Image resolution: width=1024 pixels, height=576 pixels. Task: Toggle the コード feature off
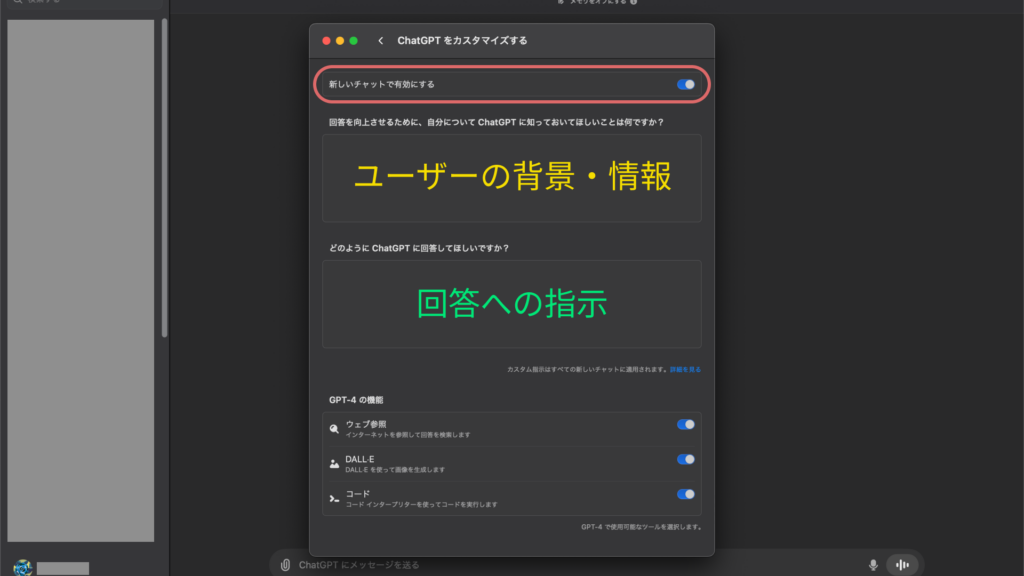coord(686,493)
